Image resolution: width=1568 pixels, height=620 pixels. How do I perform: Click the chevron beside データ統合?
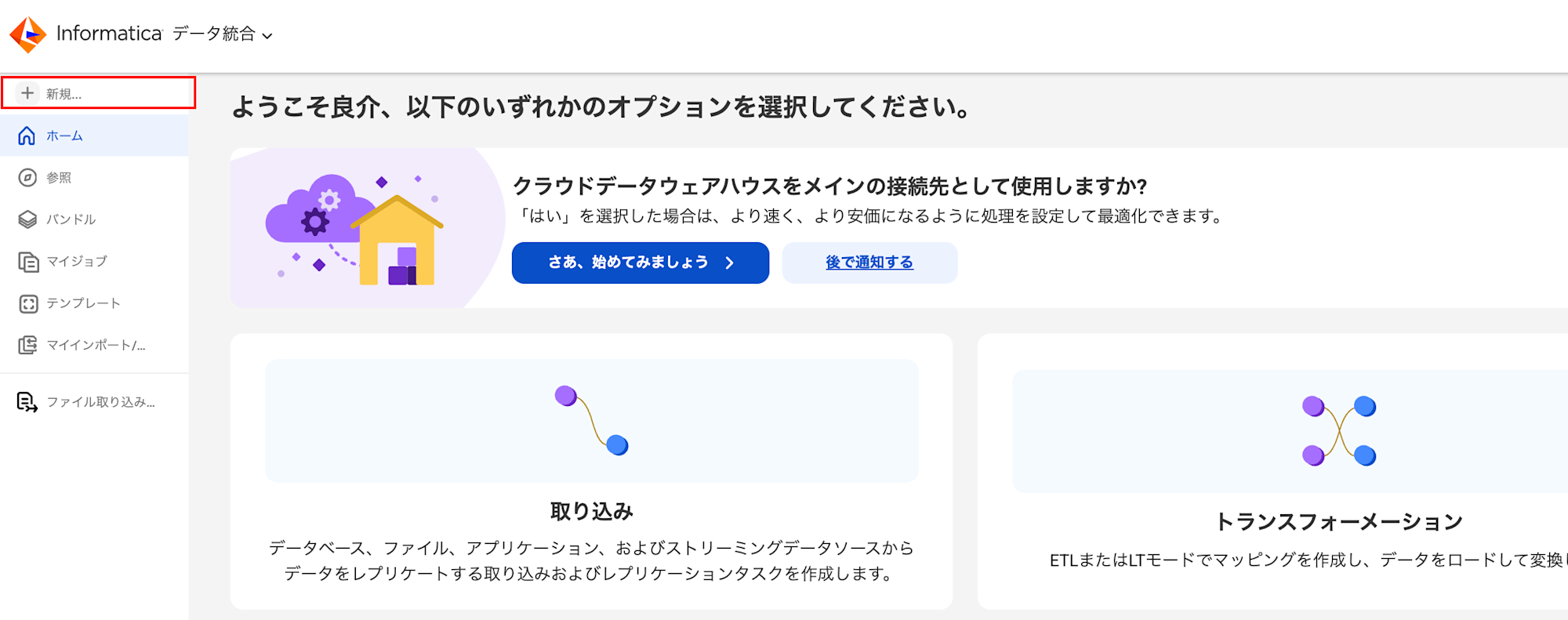pos(267,36)
